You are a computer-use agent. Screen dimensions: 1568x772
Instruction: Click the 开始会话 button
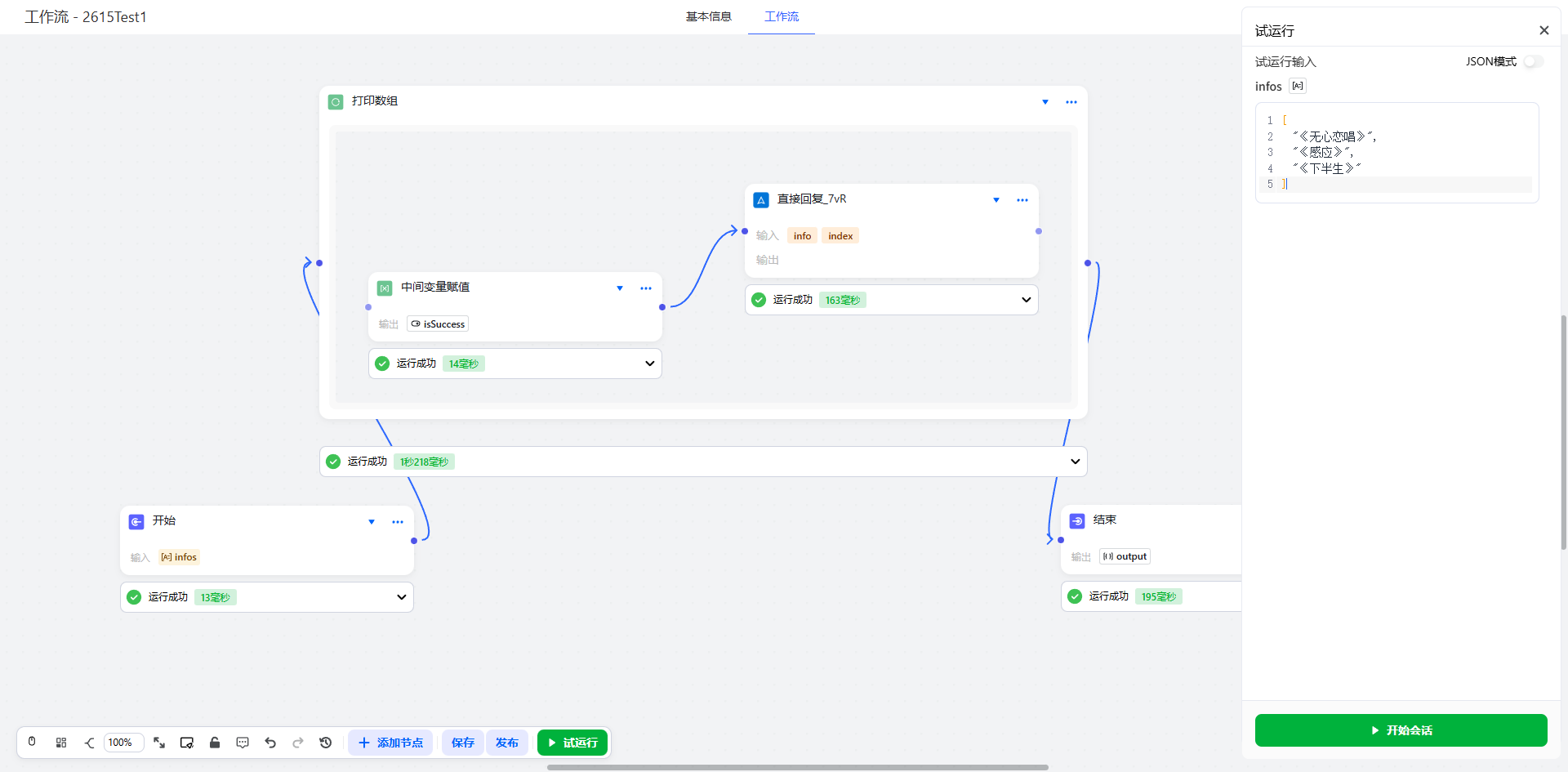(x=1401, y=730)
